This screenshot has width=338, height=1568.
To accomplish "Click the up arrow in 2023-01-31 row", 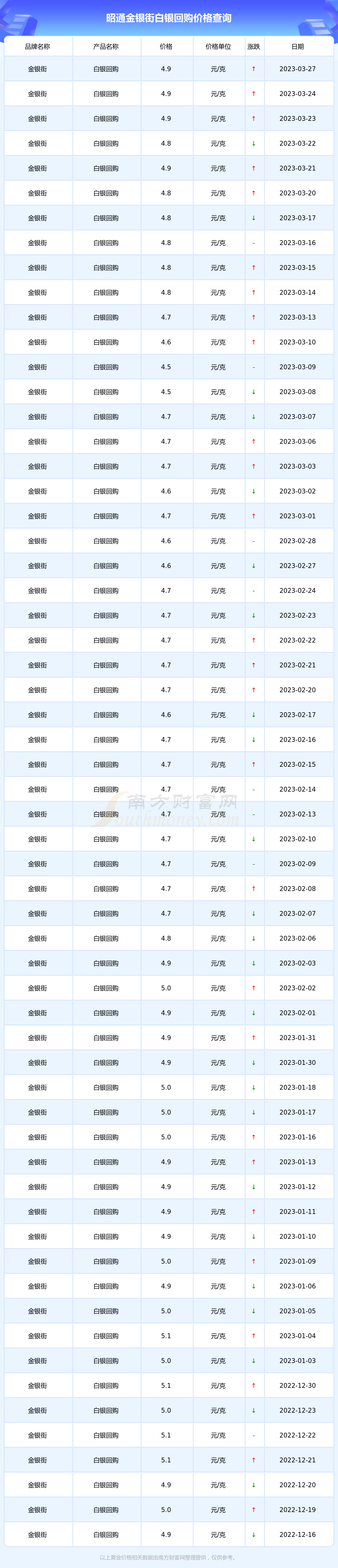I will (254, 1038).
